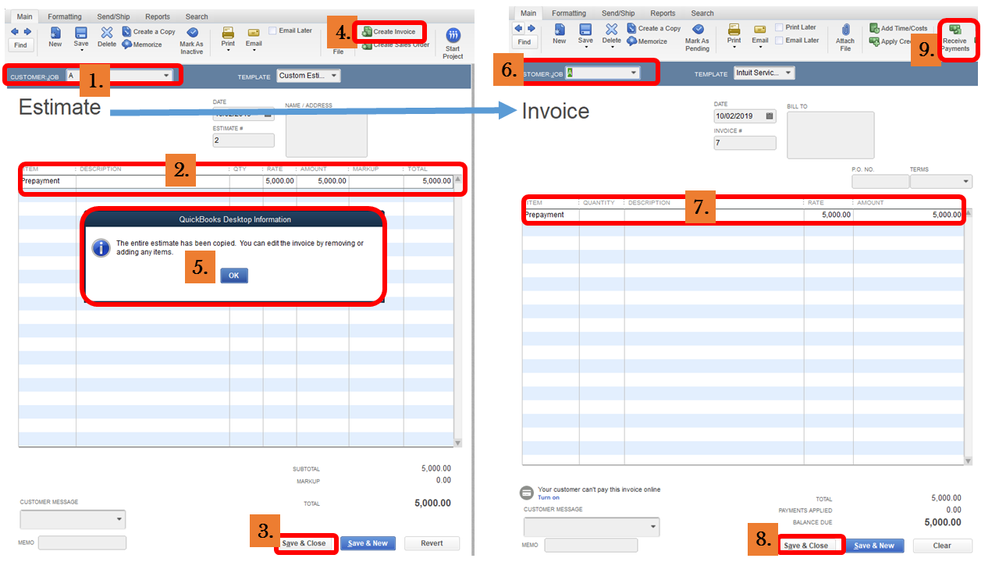Click the New icon in Estimate window
The height and width of the screenshot is (562, 999).
55,32
